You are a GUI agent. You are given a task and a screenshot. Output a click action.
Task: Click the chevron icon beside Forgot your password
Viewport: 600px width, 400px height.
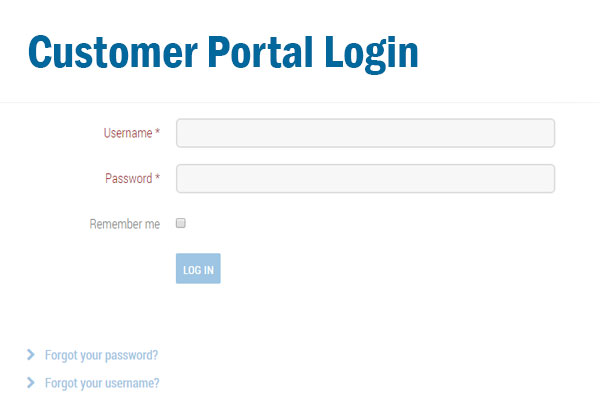[x=31, y=354]
